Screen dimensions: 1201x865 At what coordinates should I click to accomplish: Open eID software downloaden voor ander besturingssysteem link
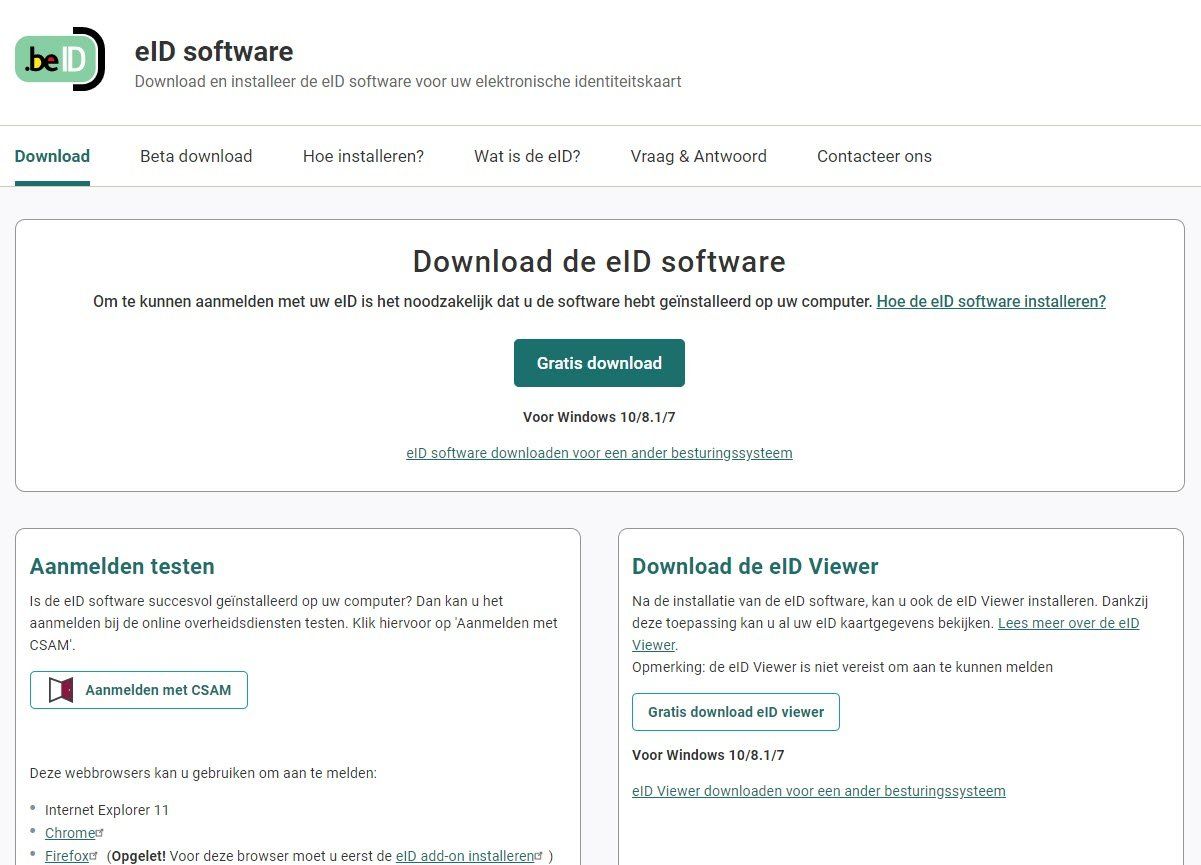(599, 453)
